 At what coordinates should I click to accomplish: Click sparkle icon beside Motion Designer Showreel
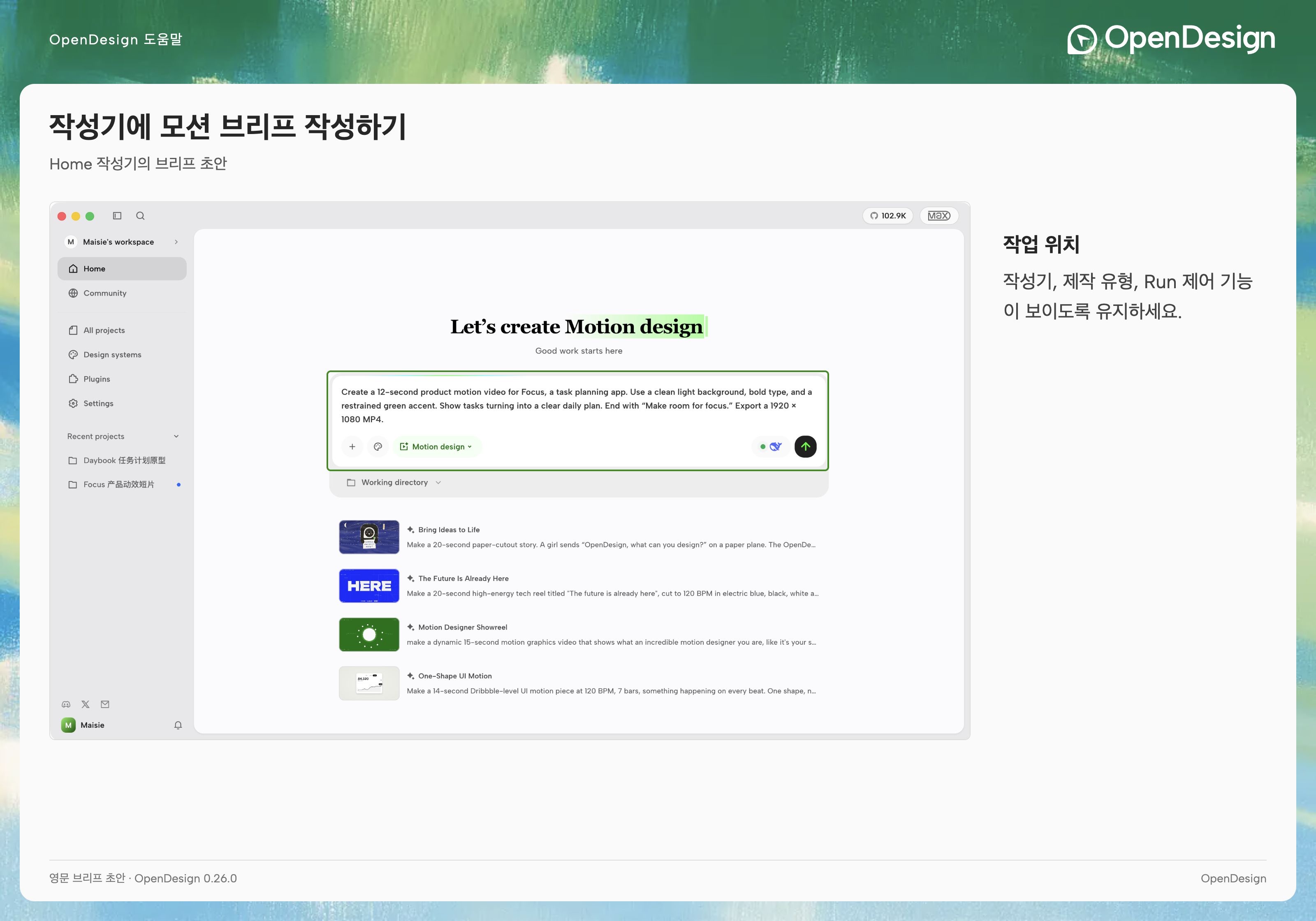[x=410, y=627]
